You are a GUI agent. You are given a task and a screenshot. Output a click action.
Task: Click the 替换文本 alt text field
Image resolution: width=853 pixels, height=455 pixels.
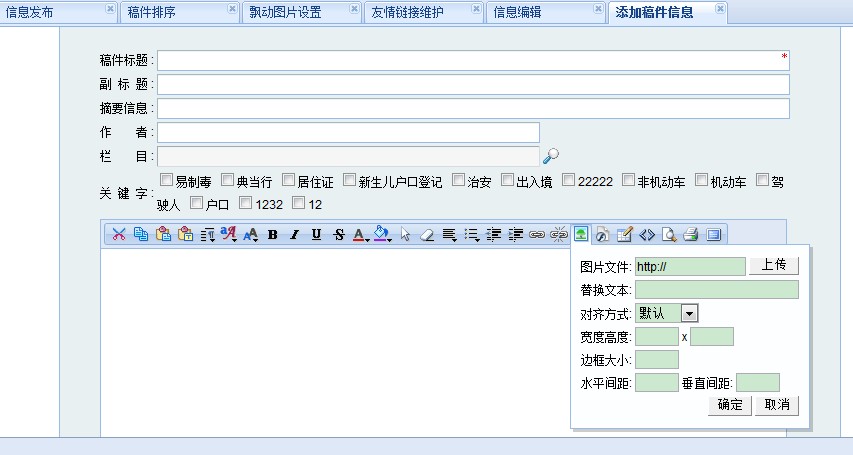717,290
